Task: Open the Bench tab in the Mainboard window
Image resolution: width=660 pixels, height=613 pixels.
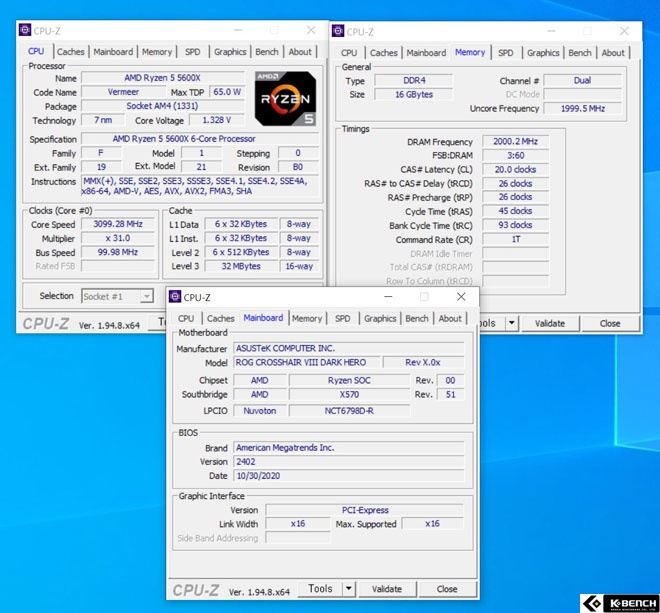Action: [x=416, y=318]
